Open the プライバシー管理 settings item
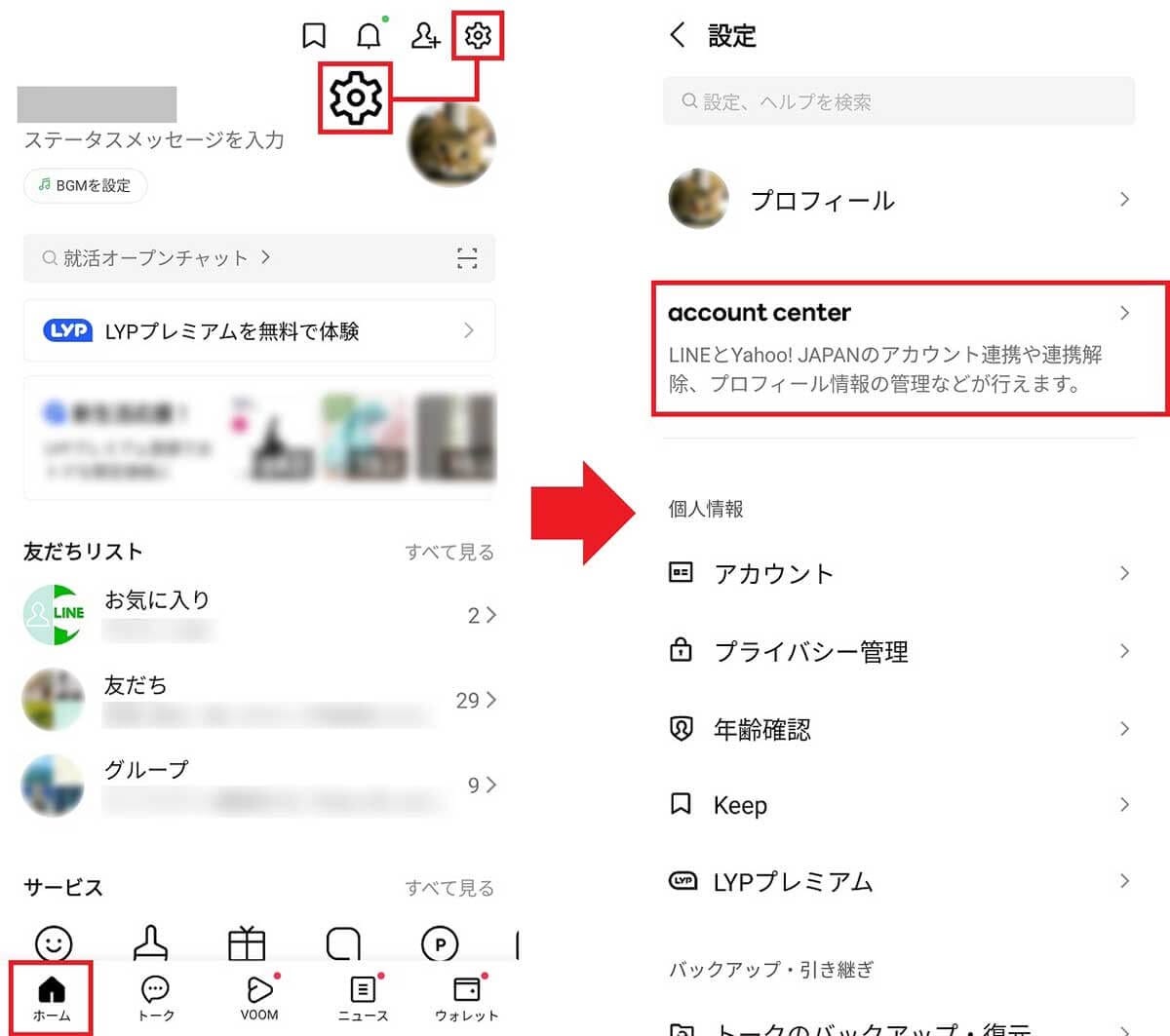The width and height of the screenshot is (1170, 1036). click(898, 651)
